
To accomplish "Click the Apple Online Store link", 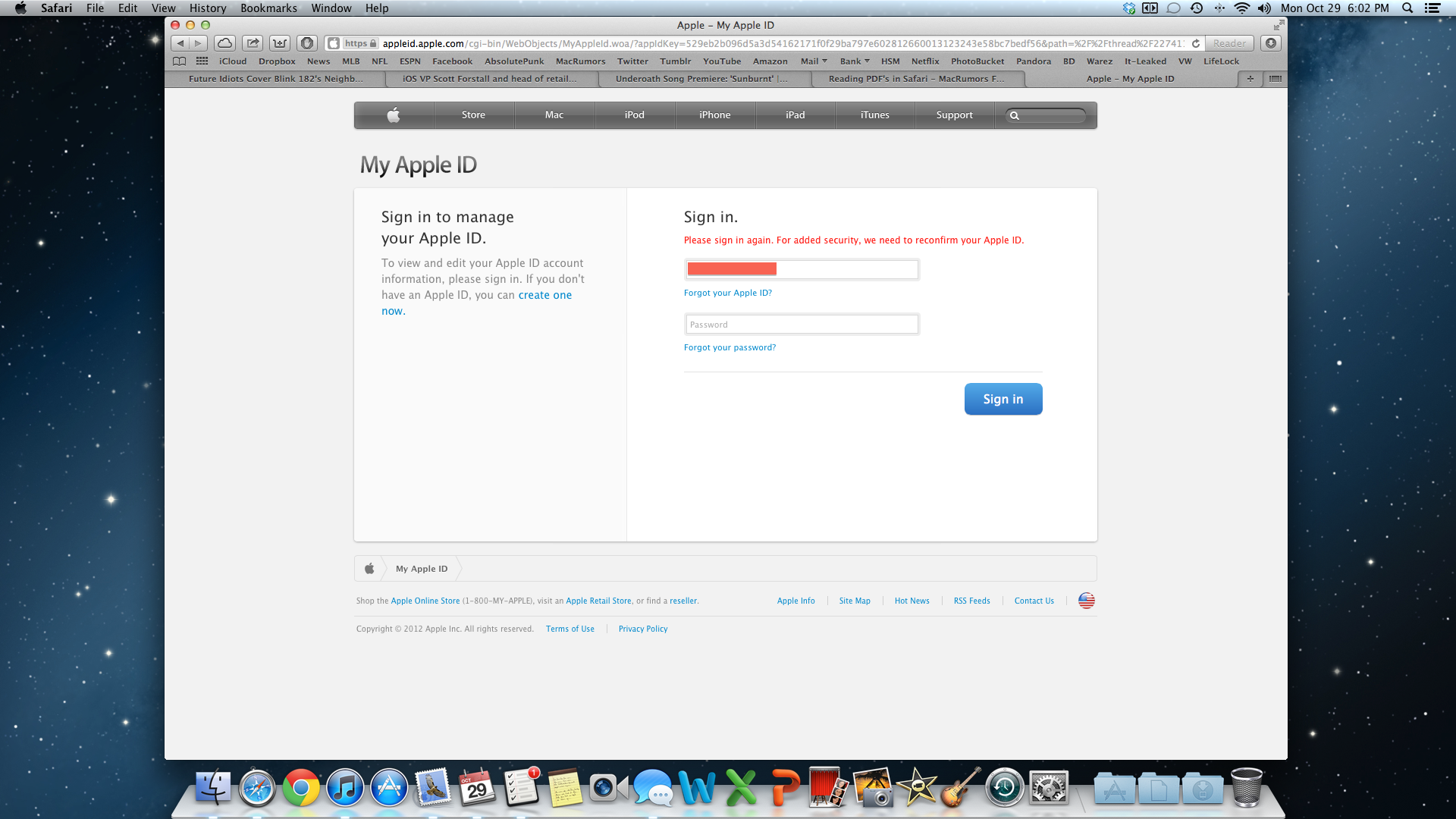I will [425, 601].
